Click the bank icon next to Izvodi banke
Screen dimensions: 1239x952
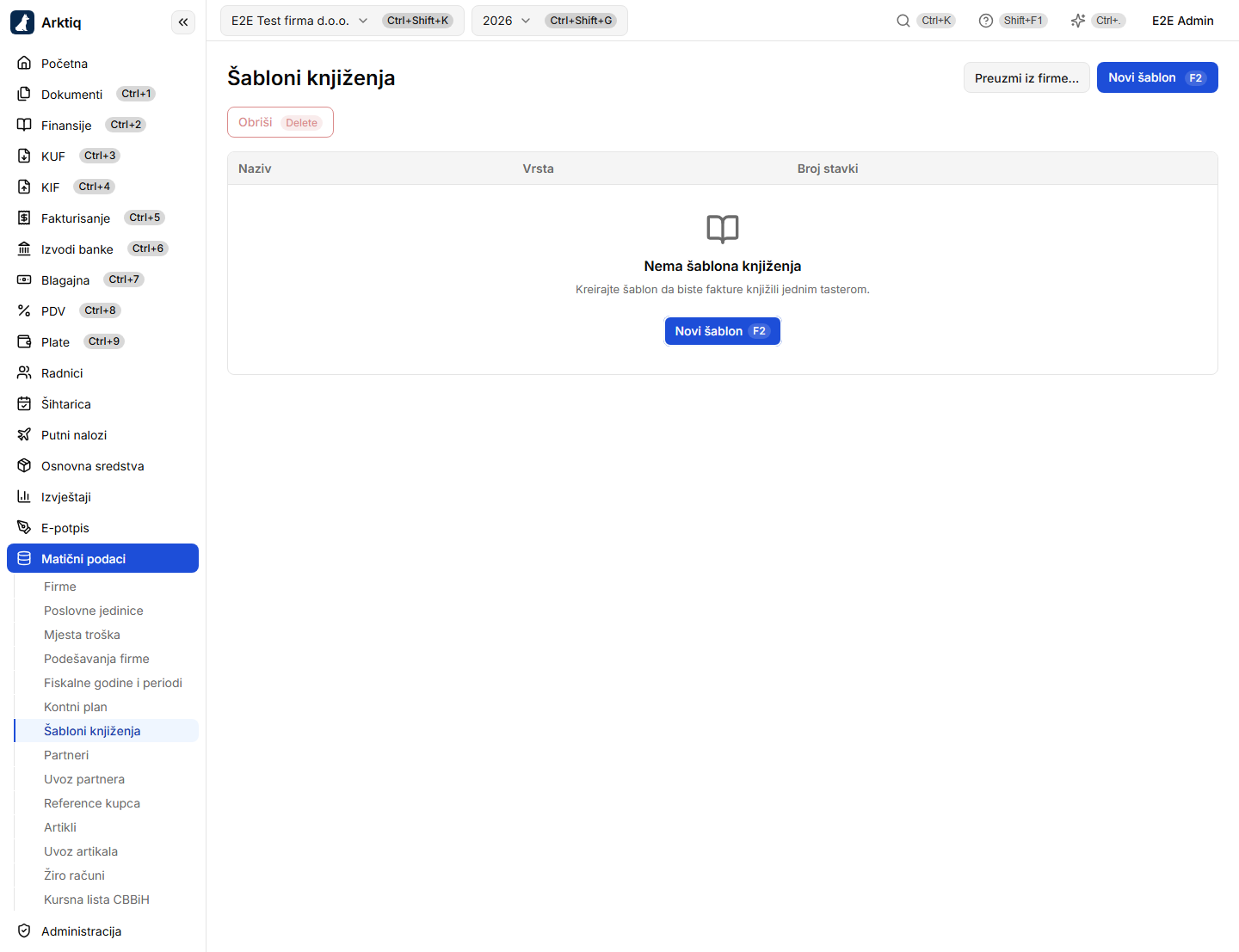click(x=24, y=249)
